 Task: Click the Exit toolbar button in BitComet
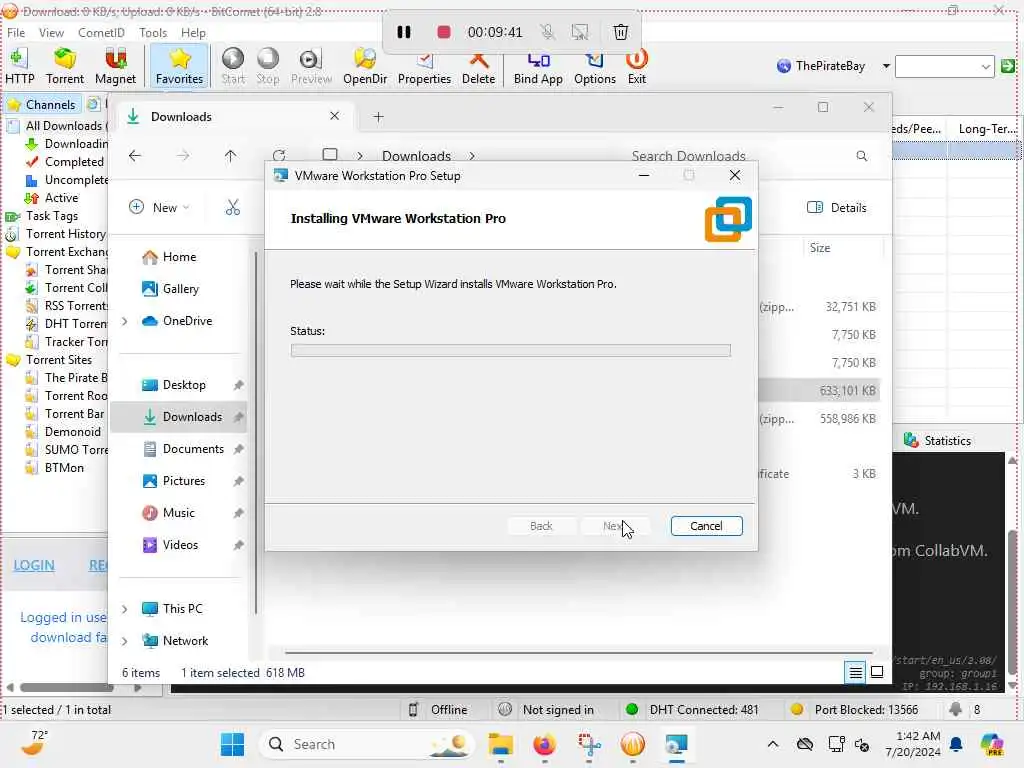637,66
